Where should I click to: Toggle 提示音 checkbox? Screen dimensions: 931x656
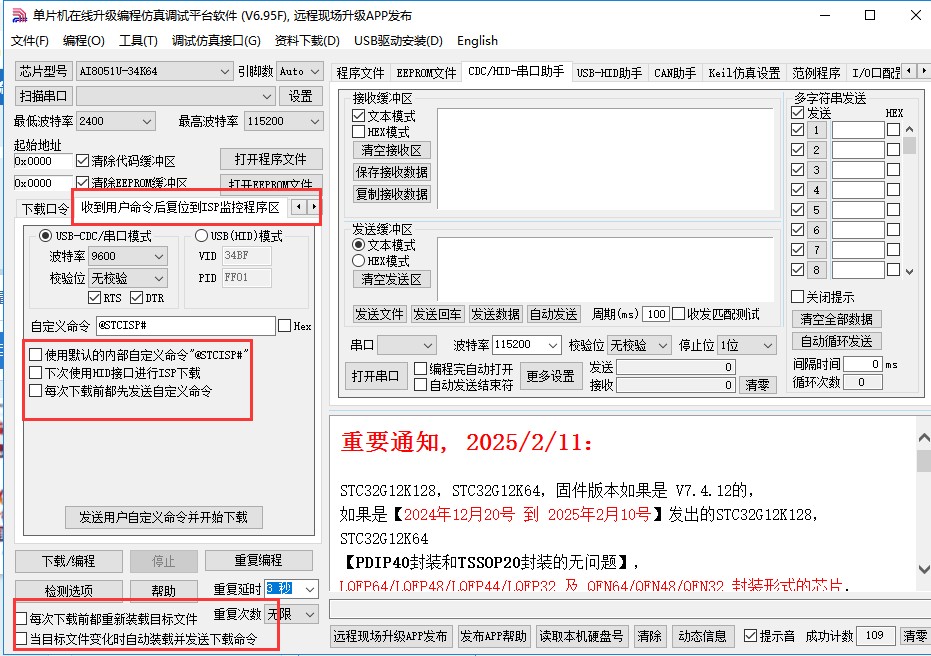pyautogui.click(x=750, y=636)
